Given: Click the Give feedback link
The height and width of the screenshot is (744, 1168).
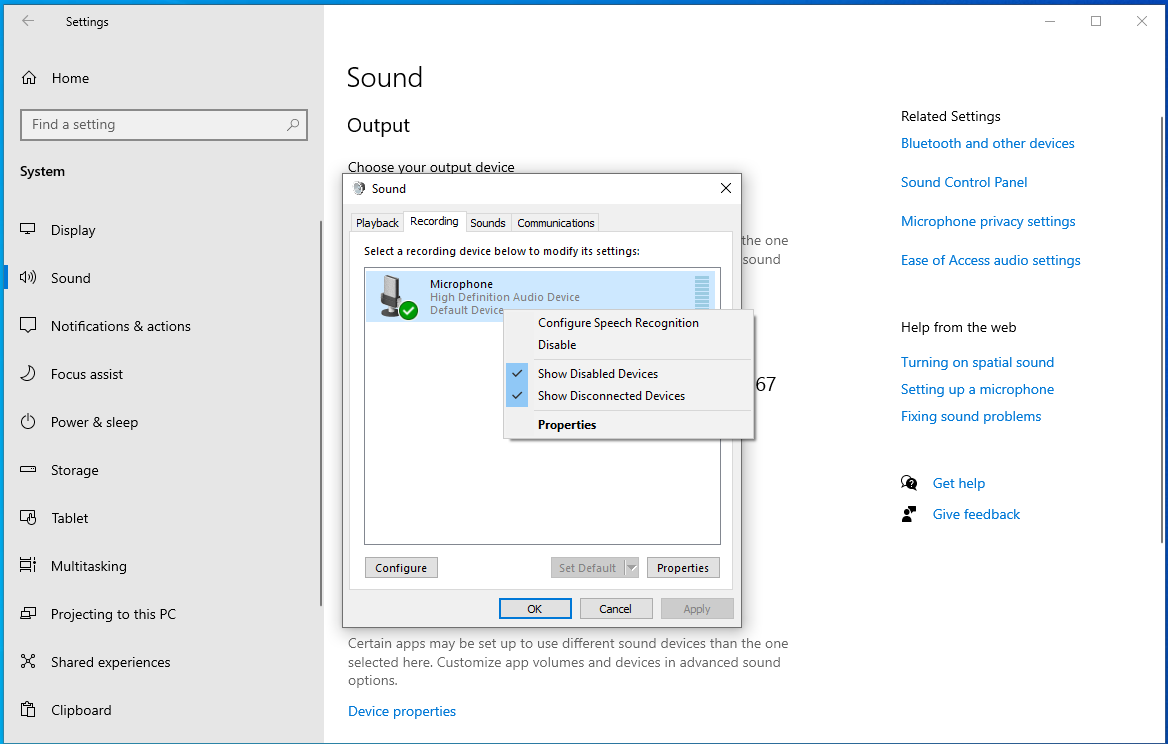Looking at the screenshot, I should click(976, 514).
